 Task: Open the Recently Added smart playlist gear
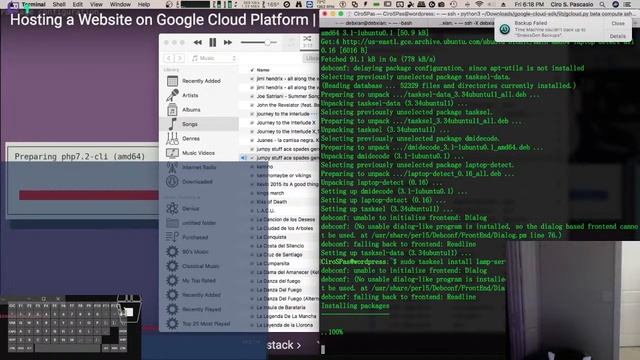click(172, 295)
